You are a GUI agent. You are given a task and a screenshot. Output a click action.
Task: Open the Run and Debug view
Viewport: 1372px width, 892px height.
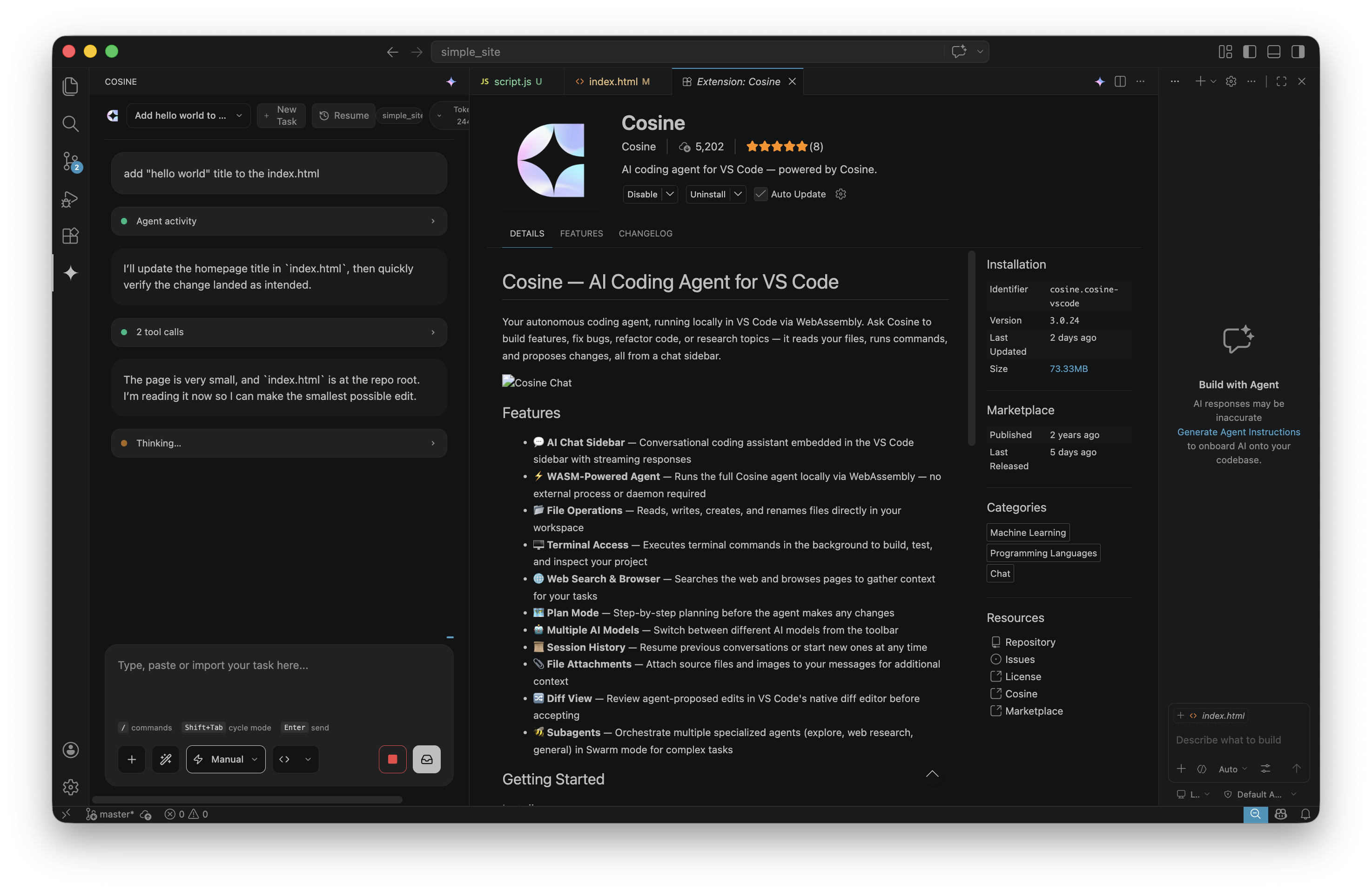click(x=70, y=199)
